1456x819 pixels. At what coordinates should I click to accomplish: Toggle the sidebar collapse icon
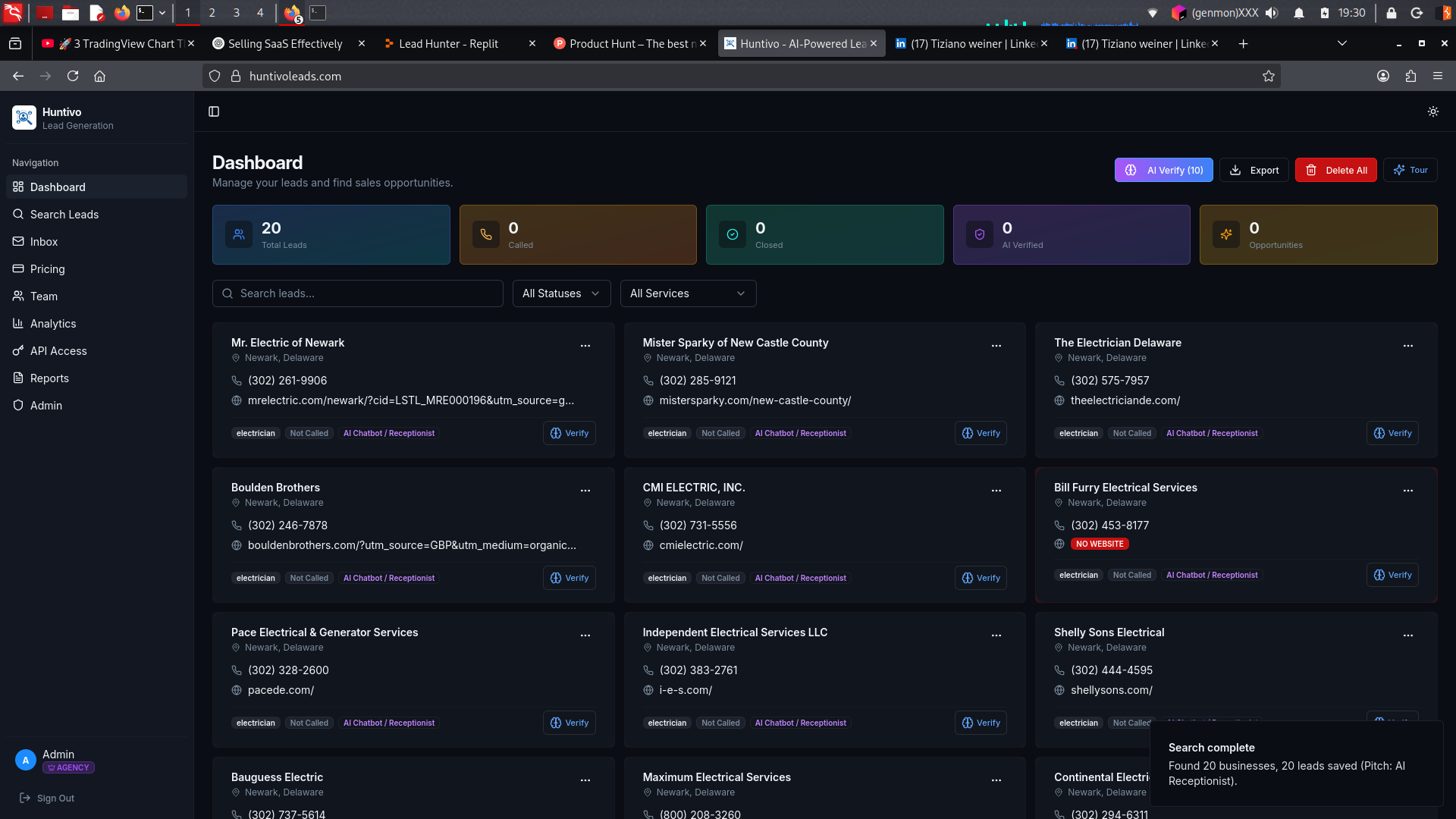tap(214, 111)
